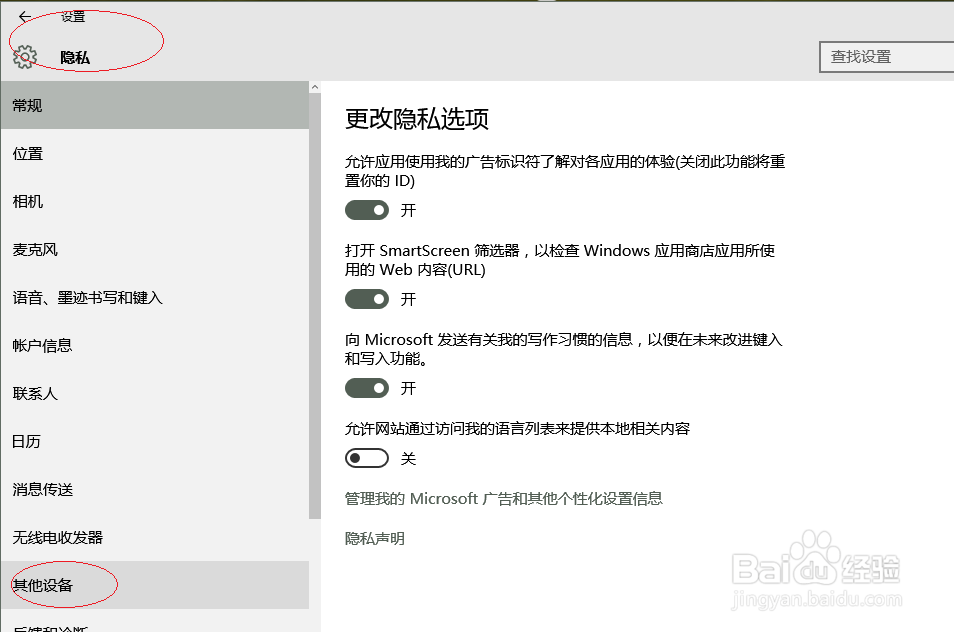This screenshot has height=632, width=954.
Task: Go back using the arrow icon
Action: (x=25, y=17)
